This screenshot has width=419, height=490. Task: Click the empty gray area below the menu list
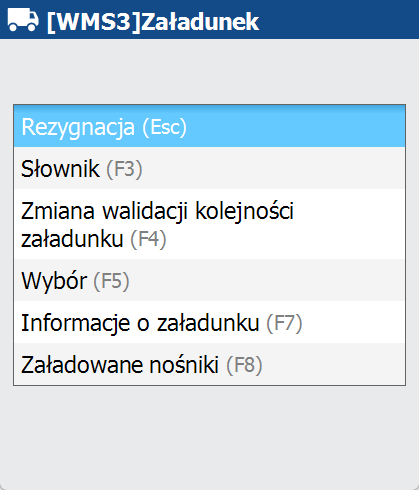pos(209,437)
